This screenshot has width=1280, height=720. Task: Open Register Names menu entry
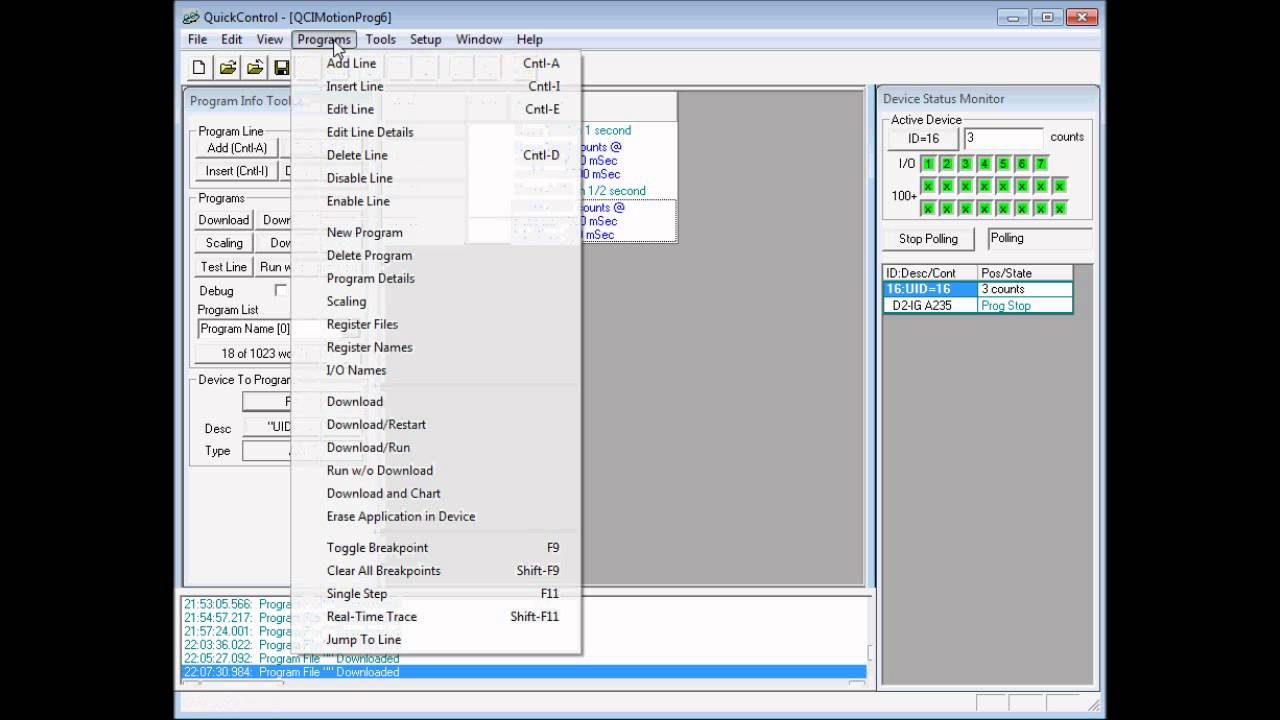436,347
